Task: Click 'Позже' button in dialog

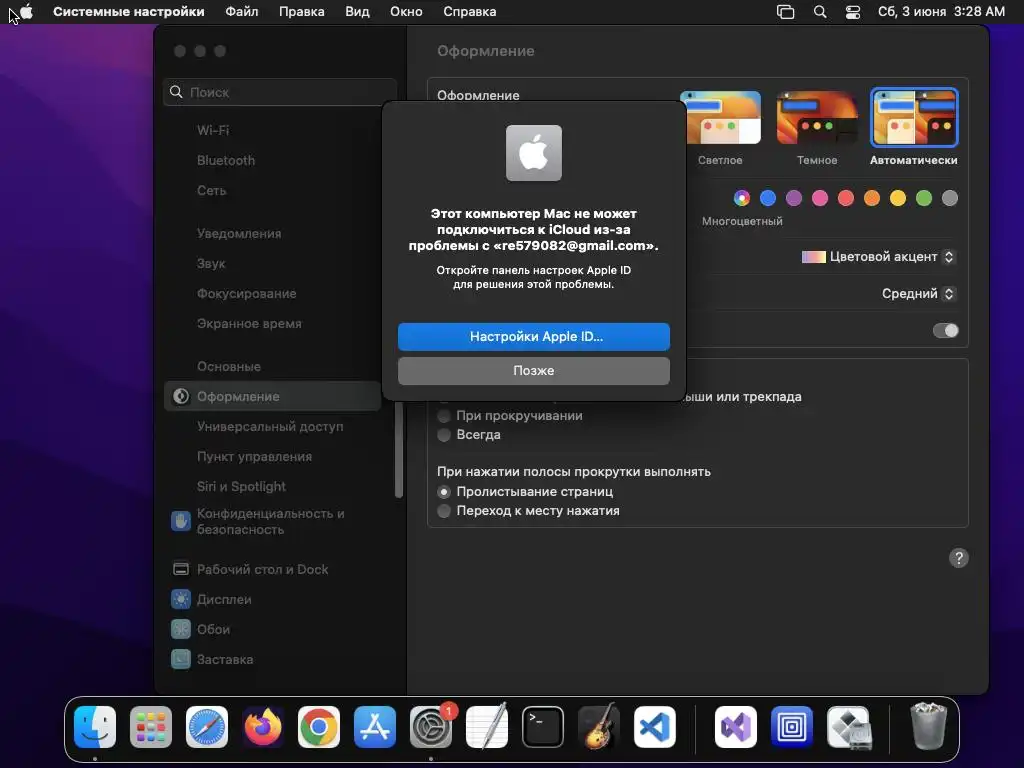Action: pyautogui.click(x=534, y=370)
